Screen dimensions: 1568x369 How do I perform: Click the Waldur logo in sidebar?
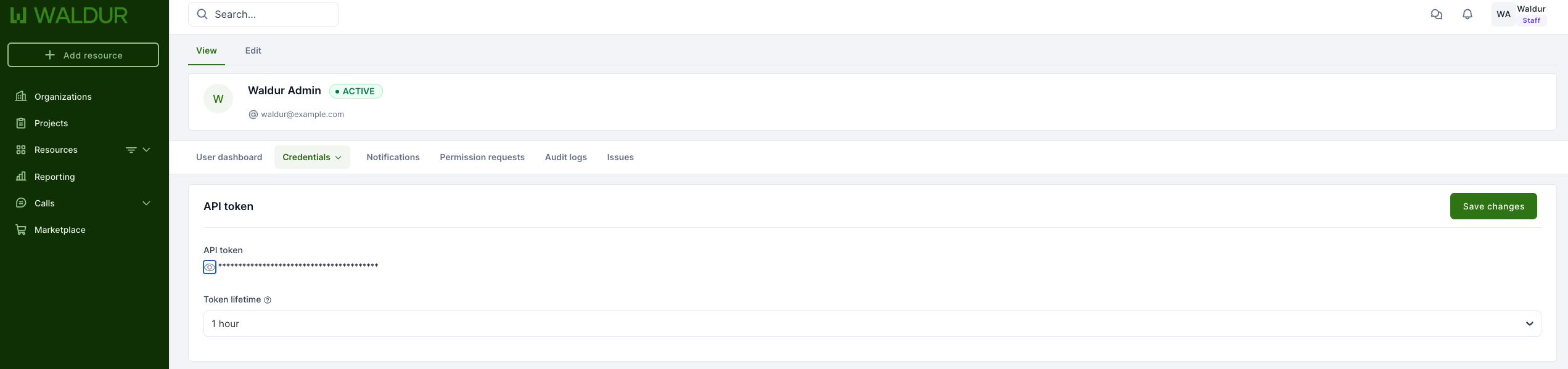pos(69,15)
